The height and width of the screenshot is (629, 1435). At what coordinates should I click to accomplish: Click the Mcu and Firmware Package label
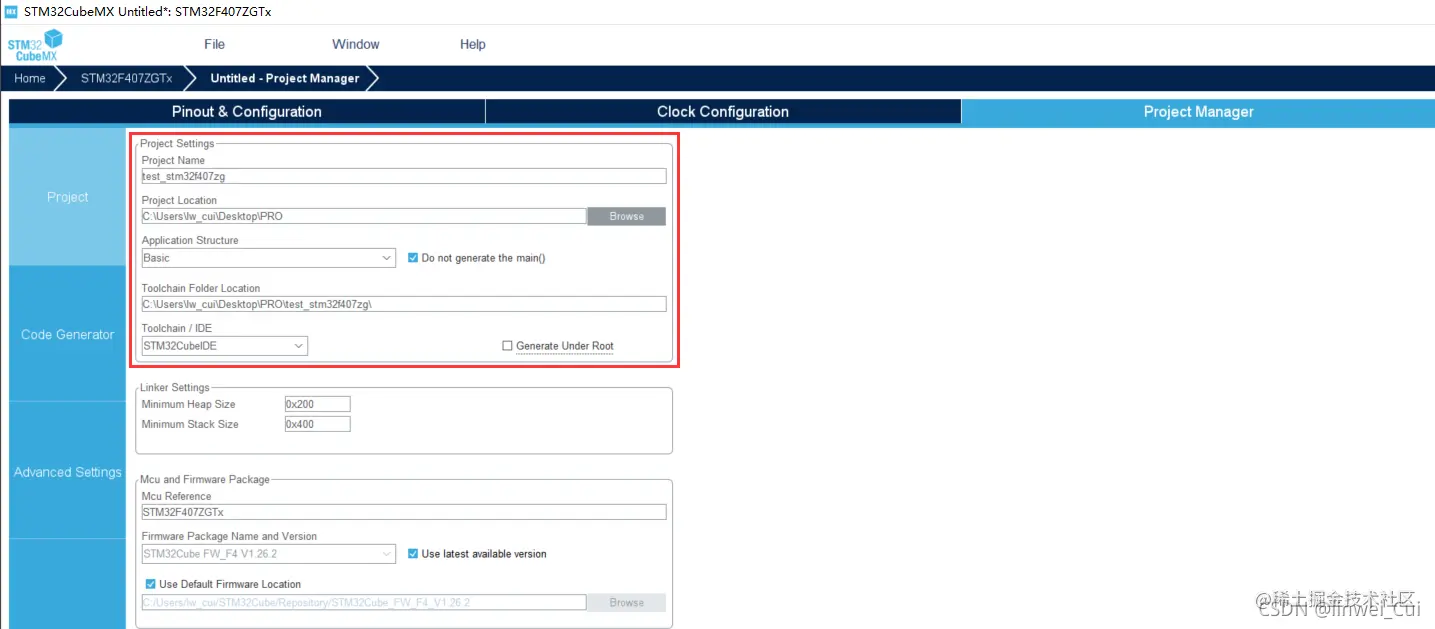pyautogui.click(x=205, y=479)
